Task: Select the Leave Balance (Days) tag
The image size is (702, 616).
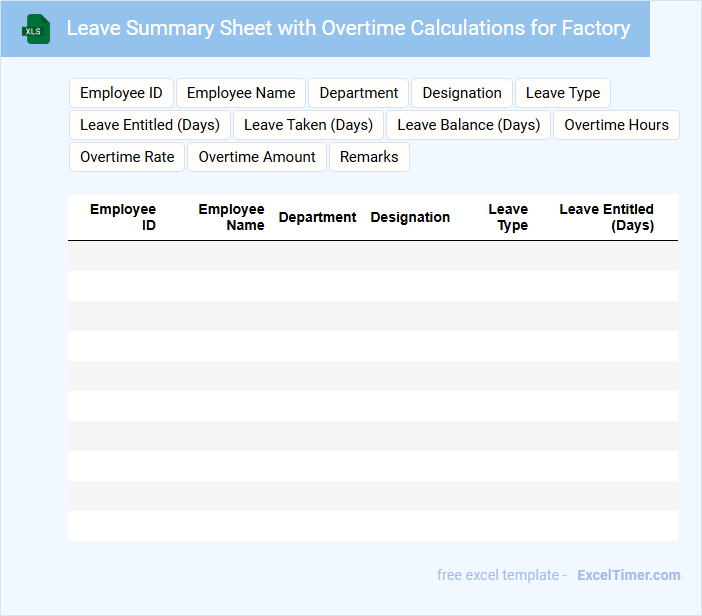Action: tap(468, 125)
